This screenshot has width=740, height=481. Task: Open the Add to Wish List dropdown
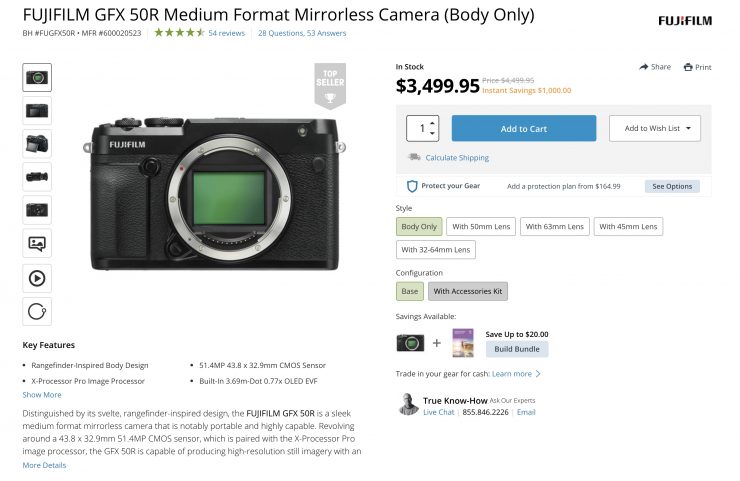[655, 128]
